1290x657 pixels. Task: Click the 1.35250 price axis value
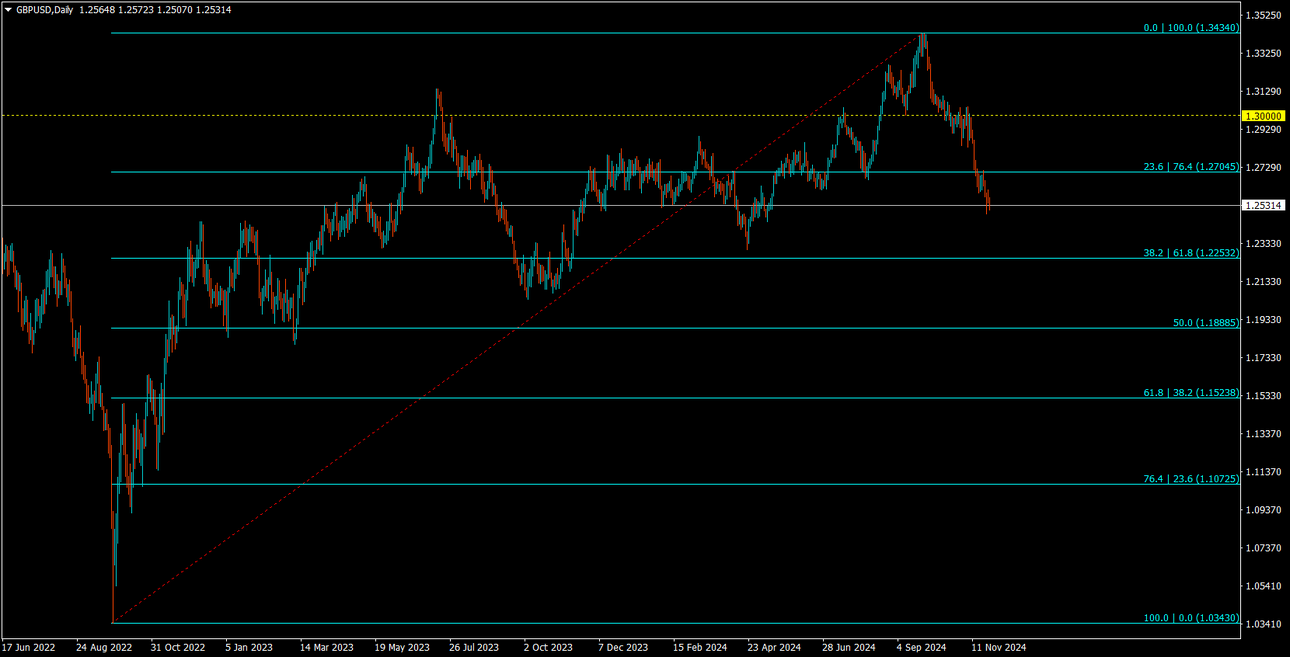click(x=1265, y=15)
